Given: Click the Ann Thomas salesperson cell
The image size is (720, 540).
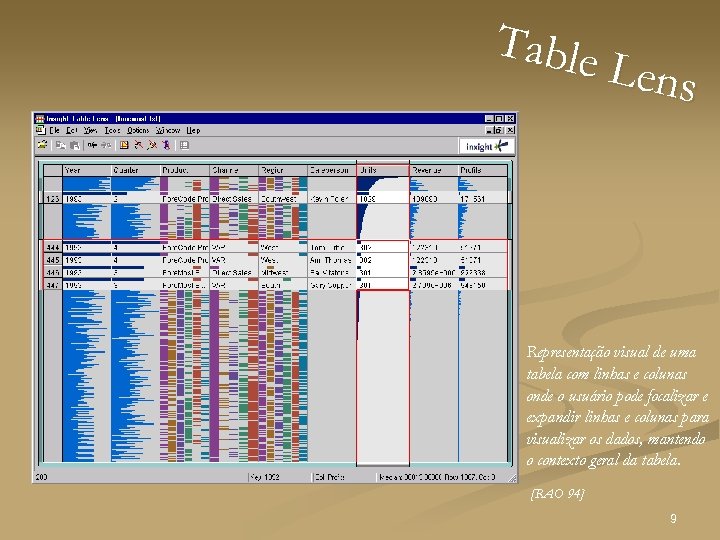Looking at the screenshot, I should click(x=332, y=260).
